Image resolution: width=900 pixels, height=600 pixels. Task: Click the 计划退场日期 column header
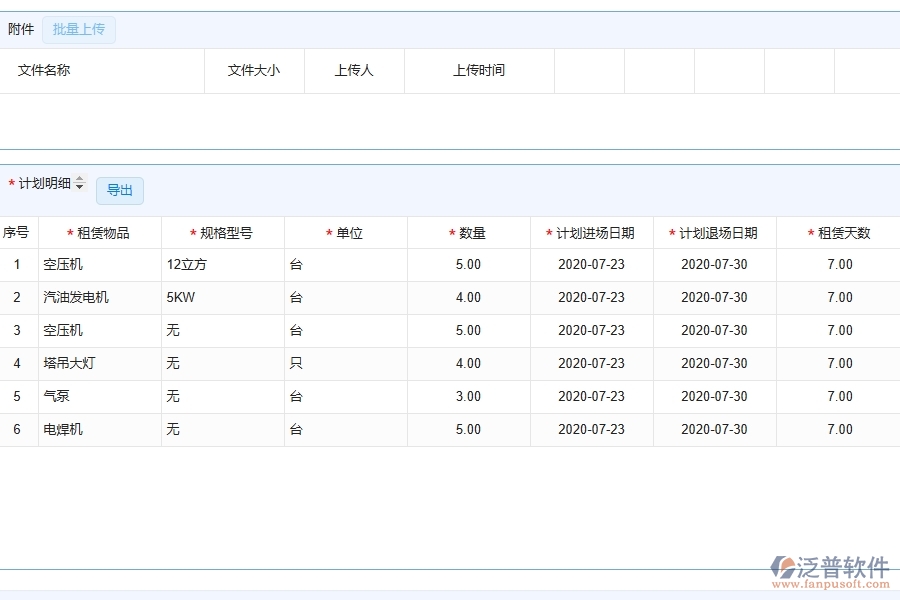(714, 231)
